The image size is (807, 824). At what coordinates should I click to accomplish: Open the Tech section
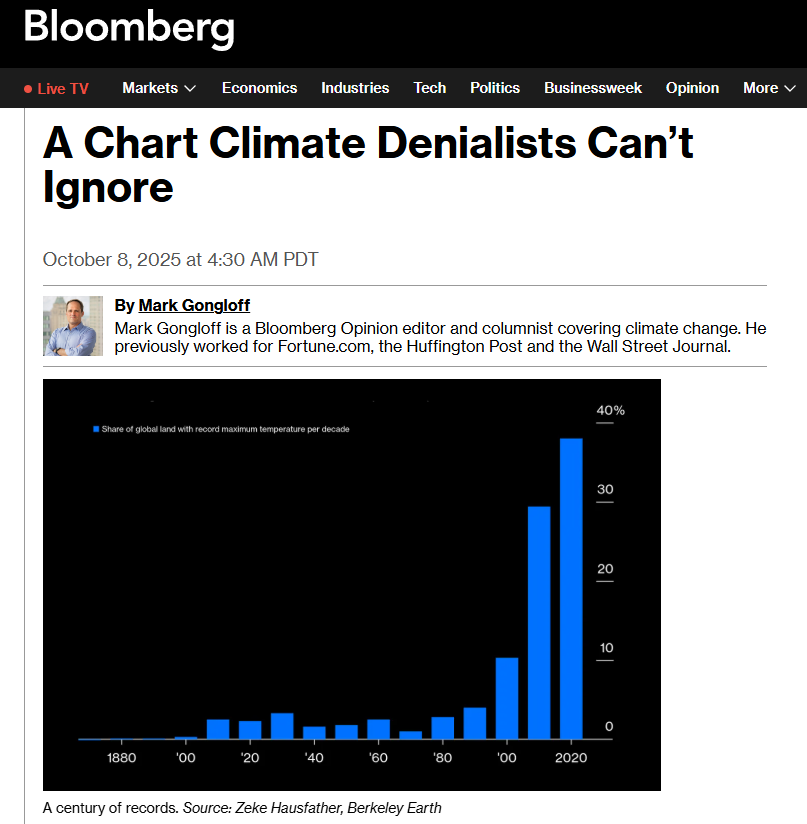click(430, 88)
